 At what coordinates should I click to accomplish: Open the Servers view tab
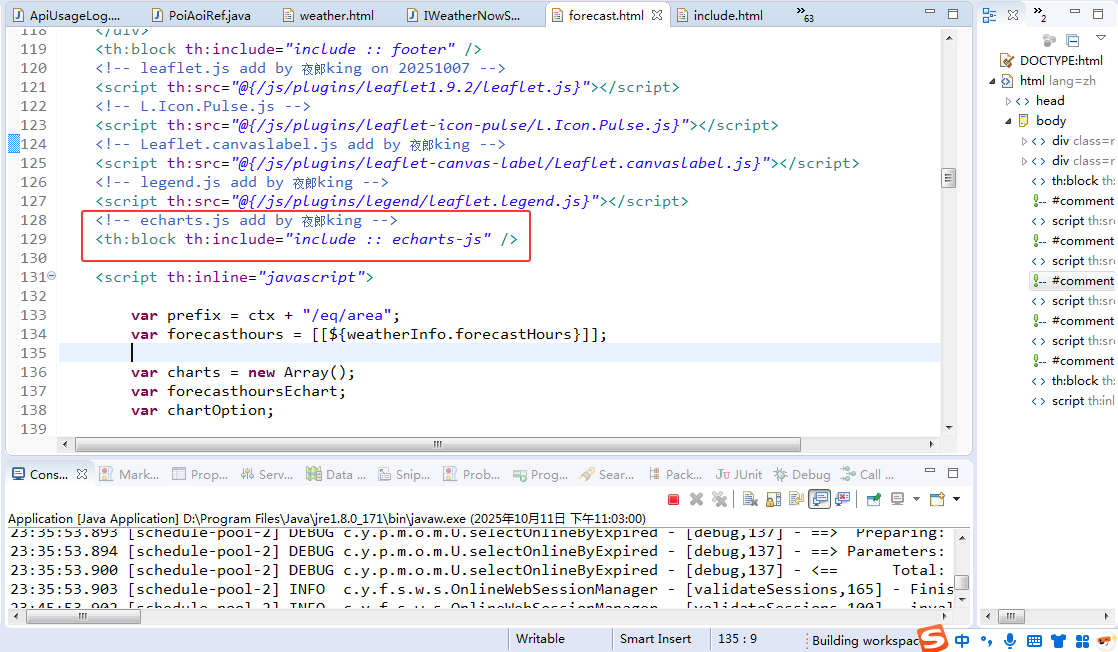point(267,474)
